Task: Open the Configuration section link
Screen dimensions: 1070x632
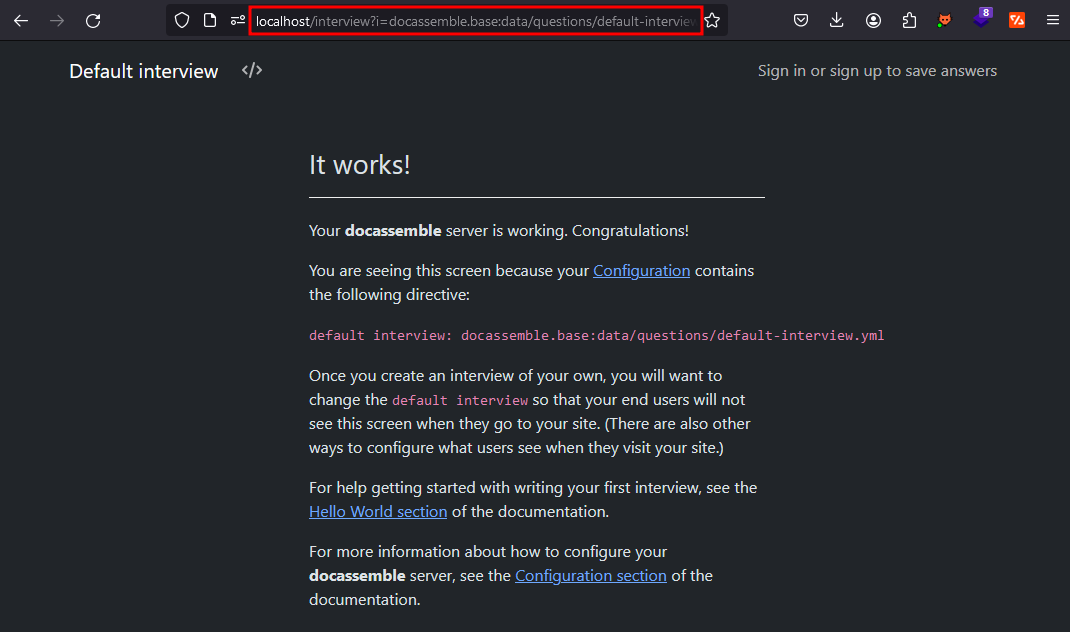Action: [591, 575]
